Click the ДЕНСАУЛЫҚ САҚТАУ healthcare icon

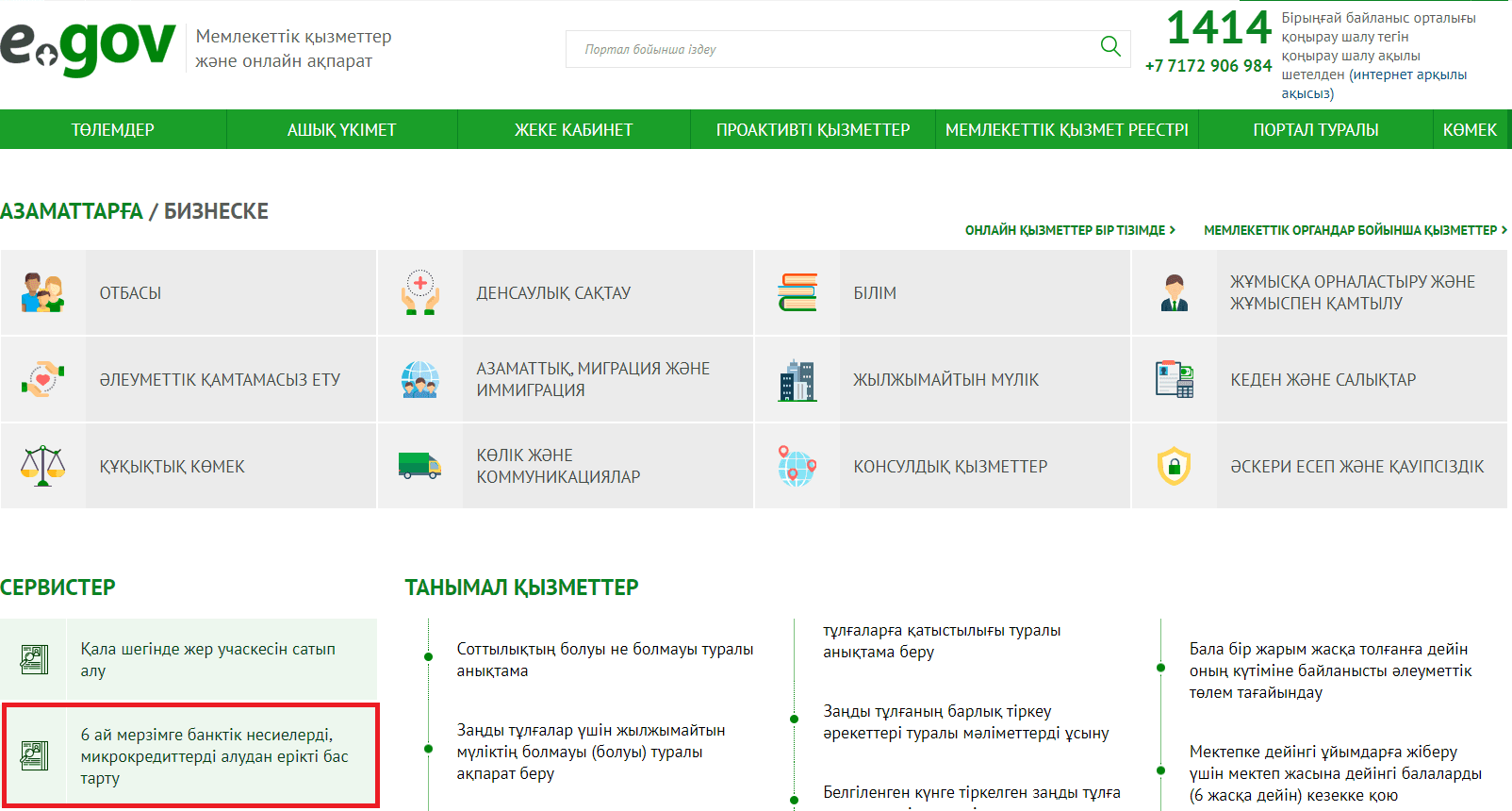pos(420,293)
